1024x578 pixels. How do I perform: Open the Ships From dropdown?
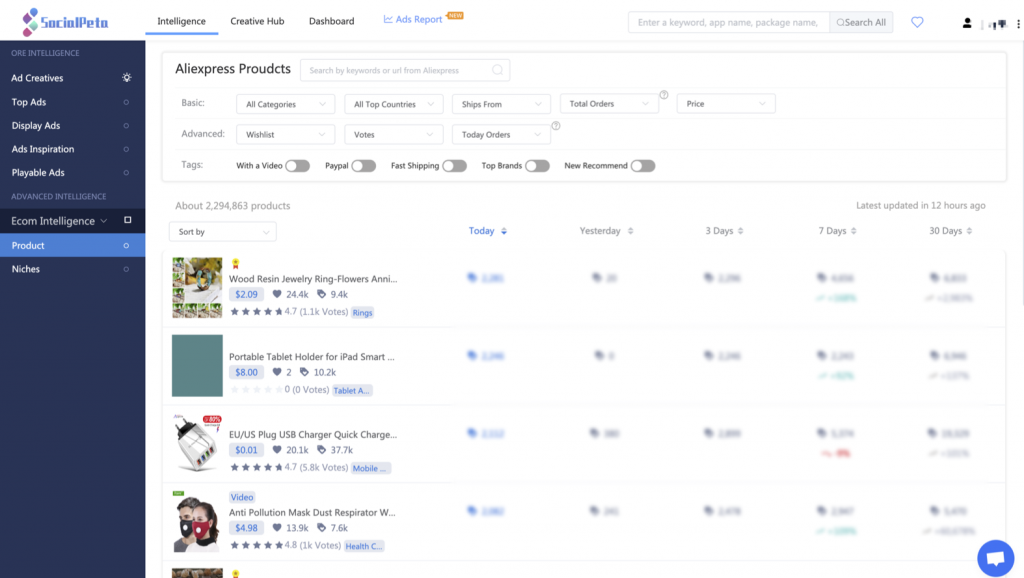pos(501,104)
